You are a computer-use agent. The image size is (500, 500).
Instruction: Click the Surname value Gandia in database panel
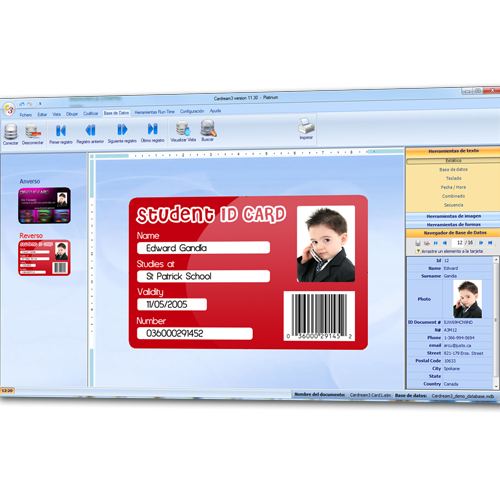(x=450, y=276)
